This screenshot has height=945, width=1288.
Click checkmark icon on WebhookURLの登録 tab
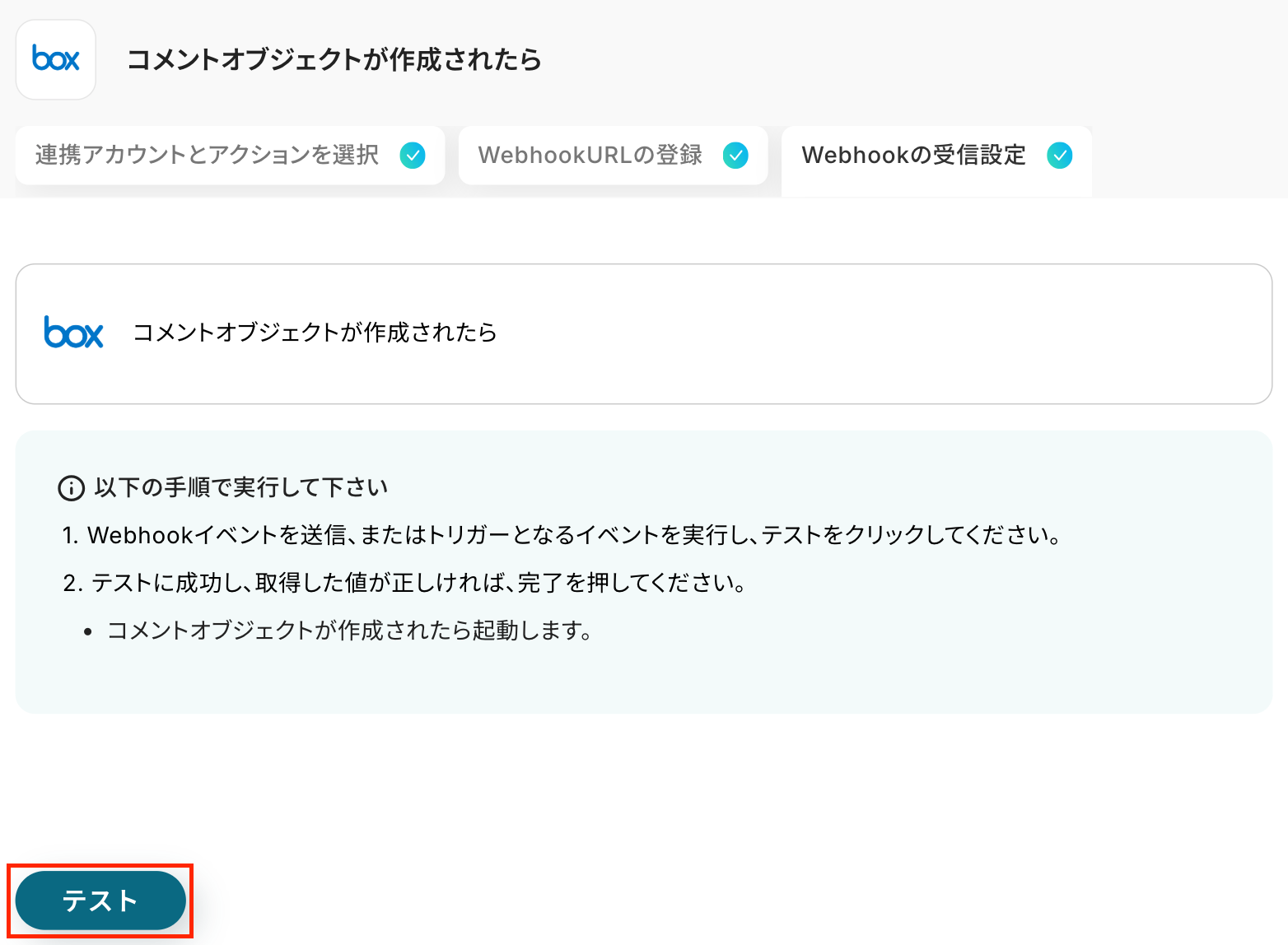(735, 155)
